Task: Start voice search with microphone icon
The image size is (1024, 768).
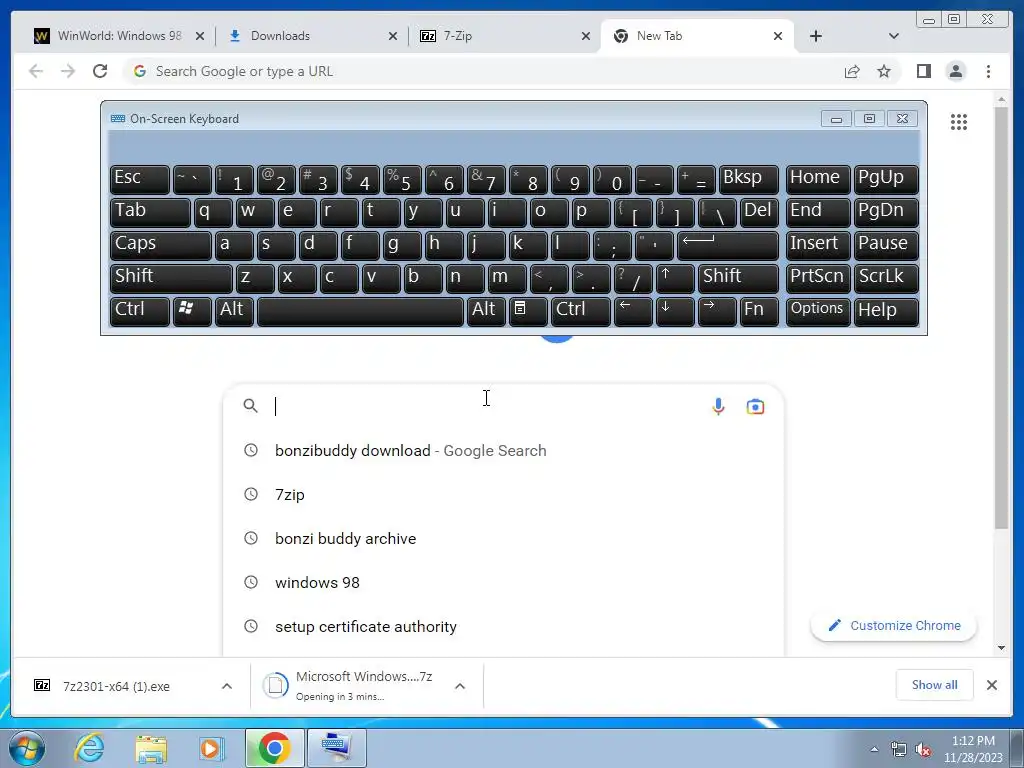Action: [x=718, y=406]
